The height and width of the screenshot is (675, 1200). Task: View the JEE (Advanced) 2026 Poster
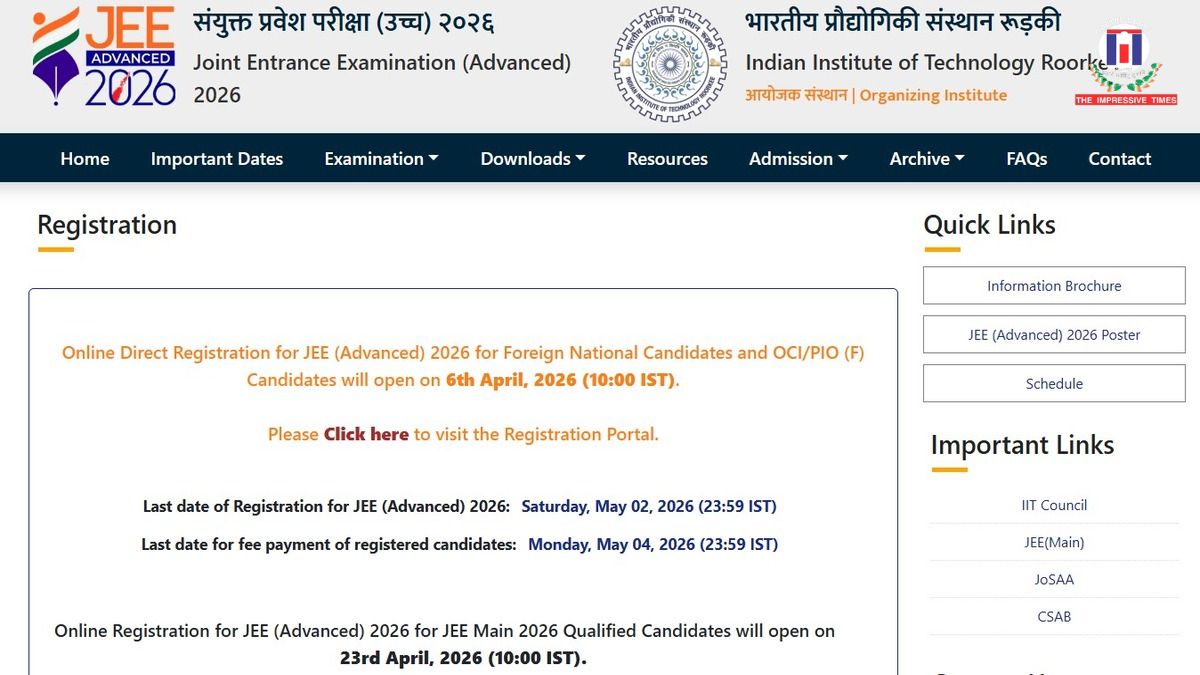(1052, 334)
